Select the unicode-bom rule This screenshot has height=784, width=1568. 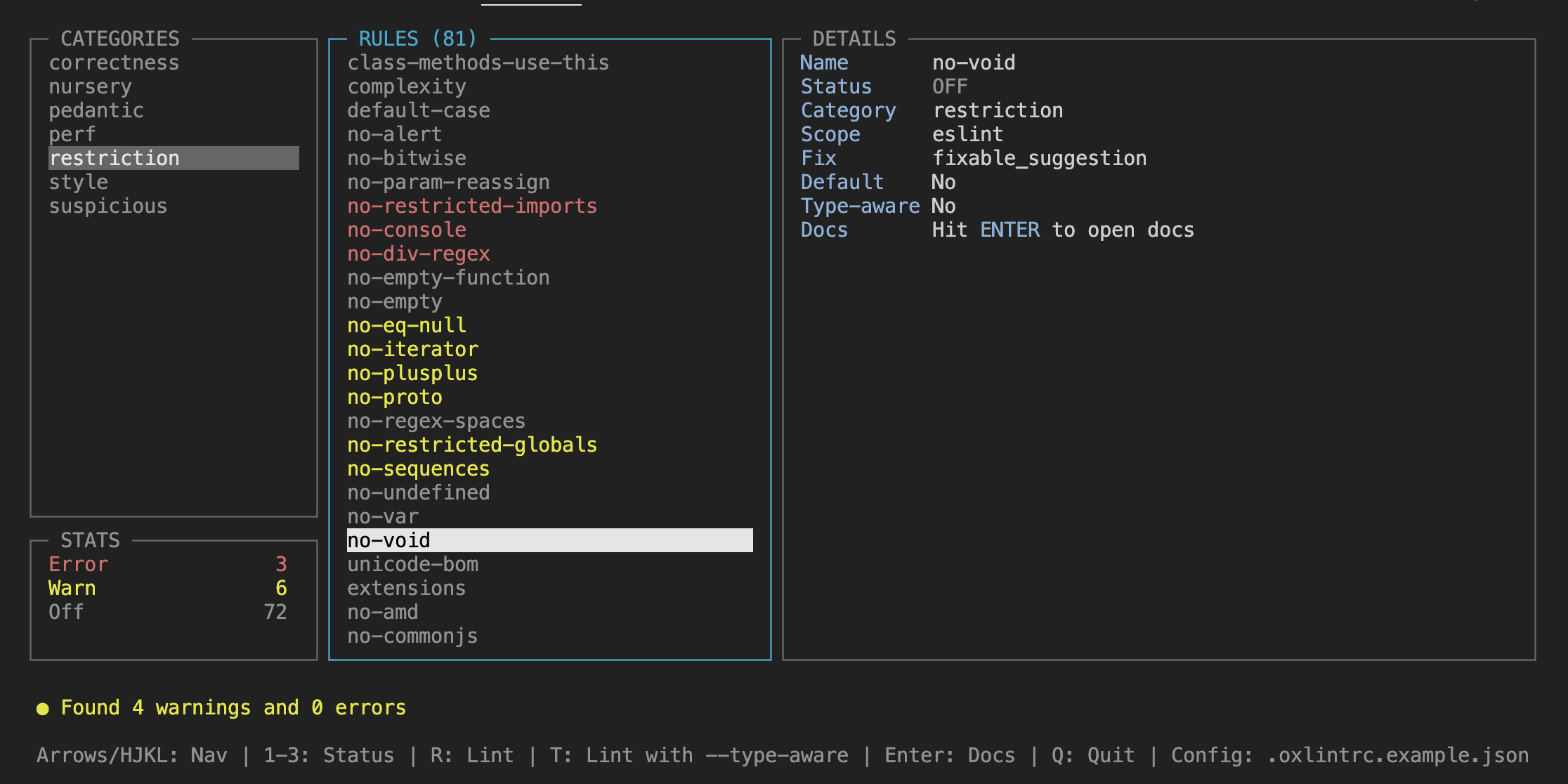412,564
